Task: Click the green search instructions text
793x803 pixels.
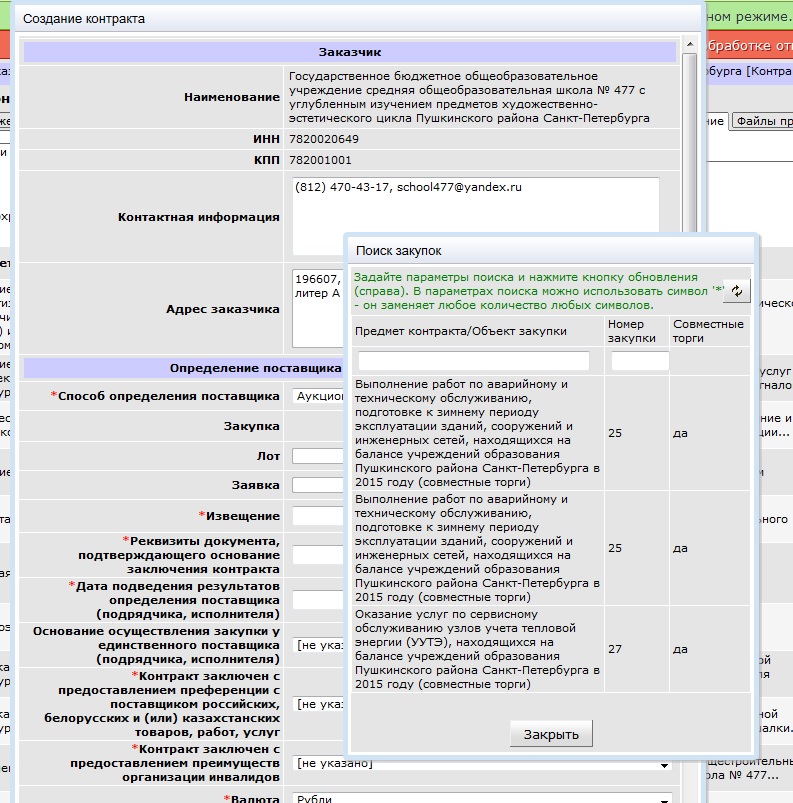Action: point(538,291)
